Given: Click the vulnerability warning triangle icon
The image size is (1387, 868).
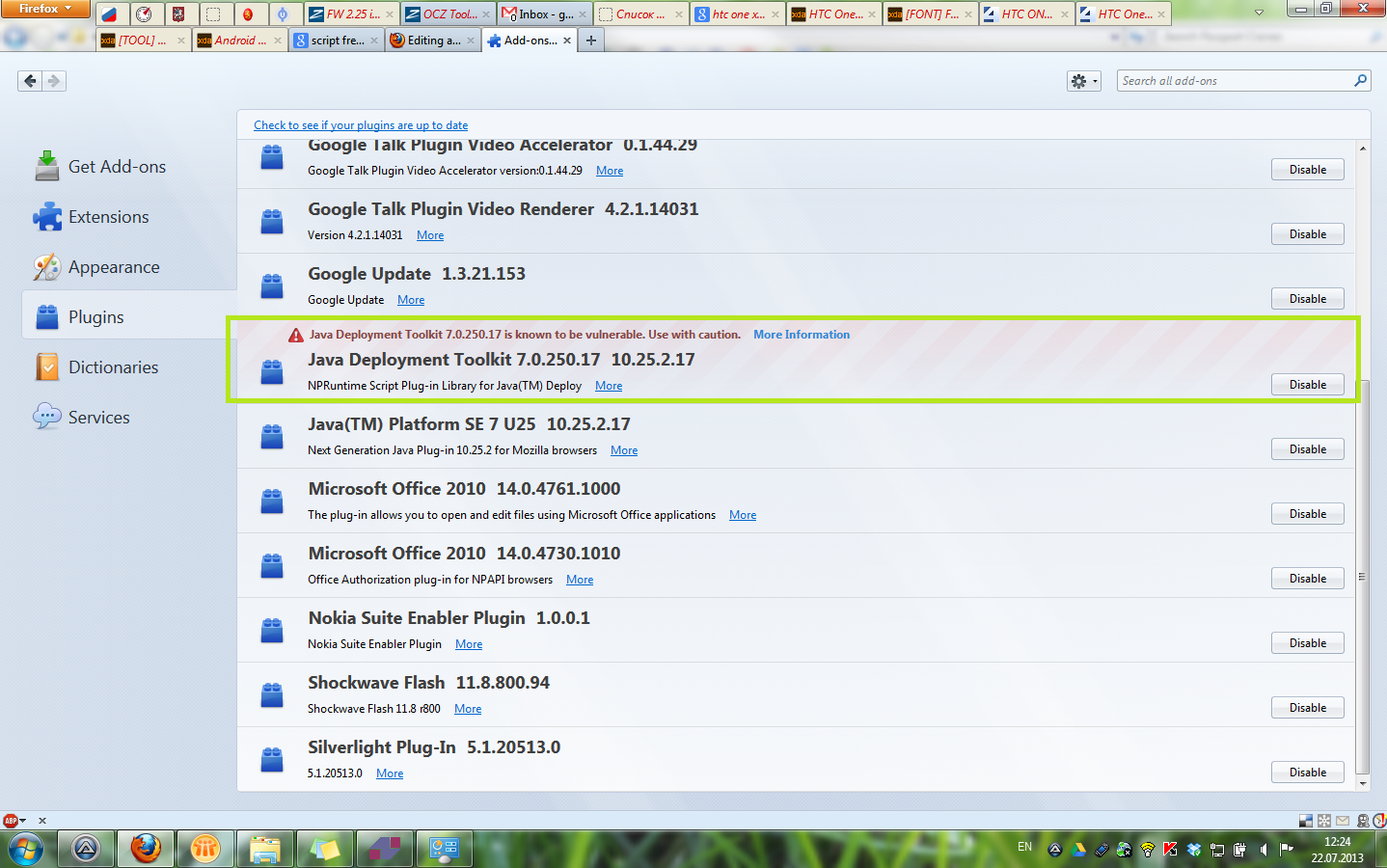Looking at the screenshot, I should (x=296, y=335).
